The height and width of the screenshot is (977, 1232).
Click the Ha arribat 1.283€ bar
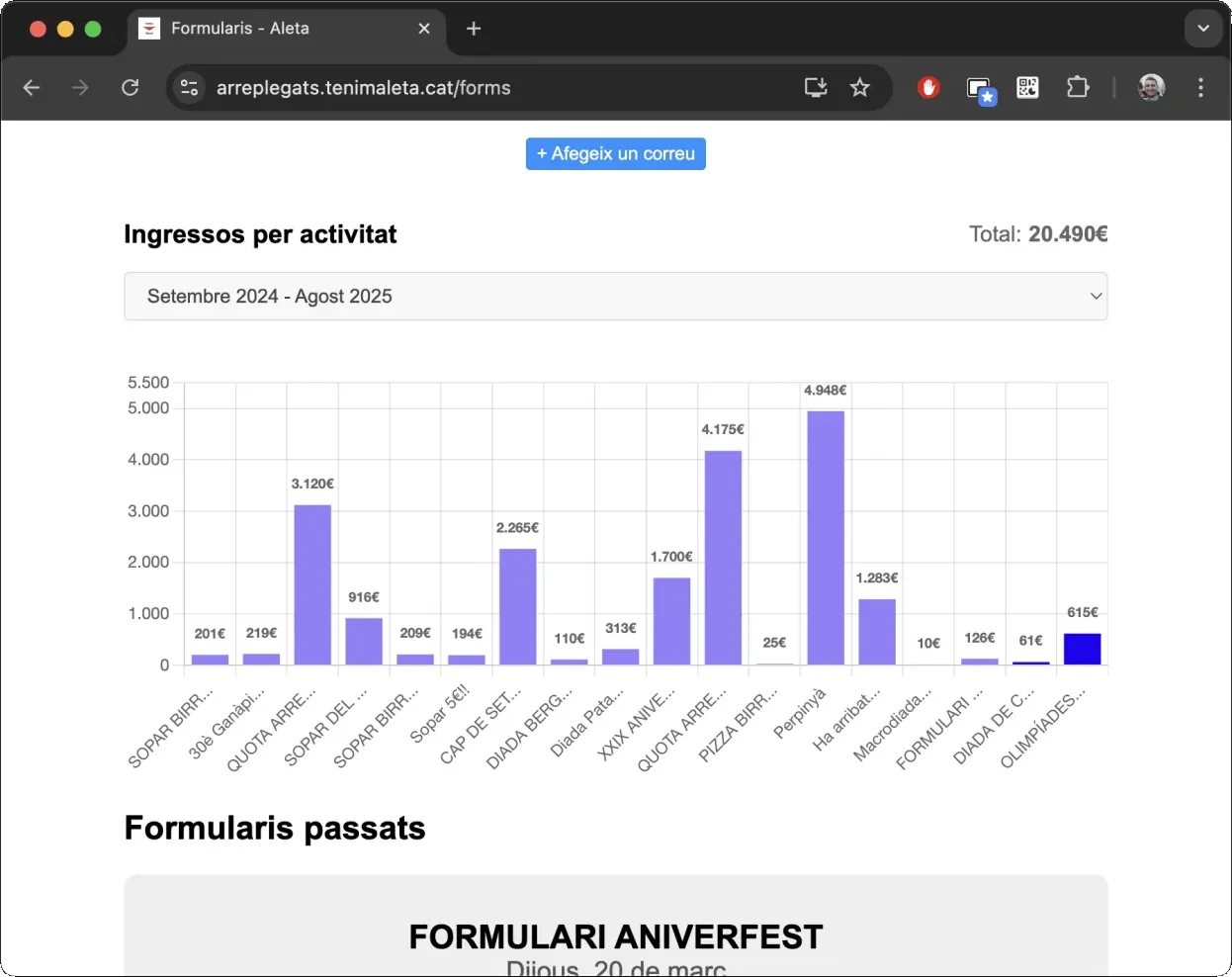pos(877,632)
